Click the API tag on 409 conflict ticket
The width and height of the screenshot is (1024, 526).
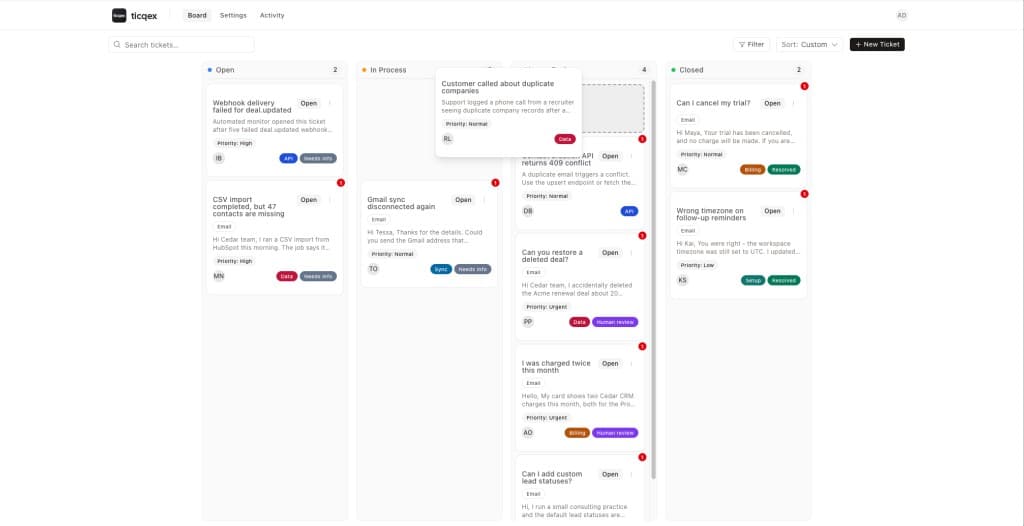[630, 211]
